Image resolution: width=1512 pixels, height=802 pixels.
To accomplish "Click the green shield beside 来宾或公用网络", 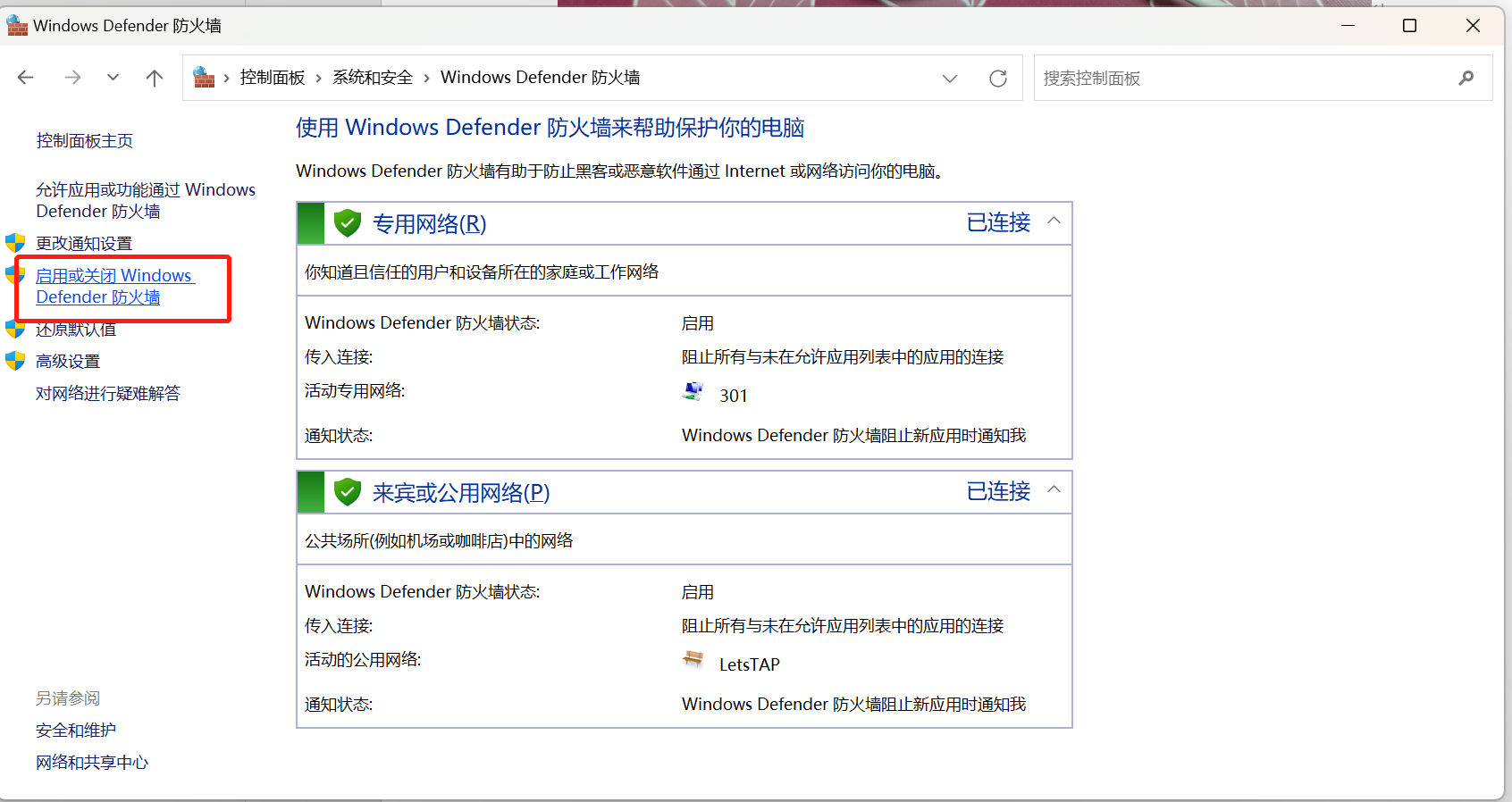I will [347, 492].
